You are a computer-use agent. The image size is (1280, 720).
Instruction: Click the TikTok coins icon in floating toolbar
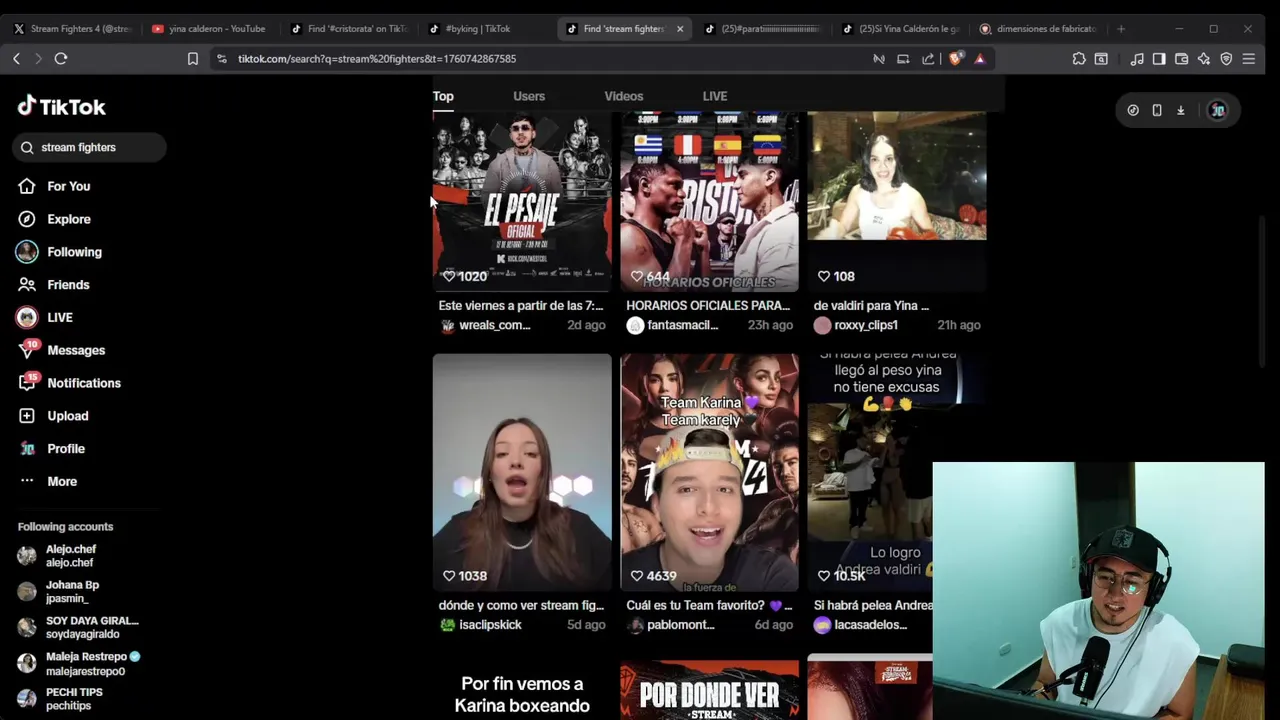coord(1133,110)
